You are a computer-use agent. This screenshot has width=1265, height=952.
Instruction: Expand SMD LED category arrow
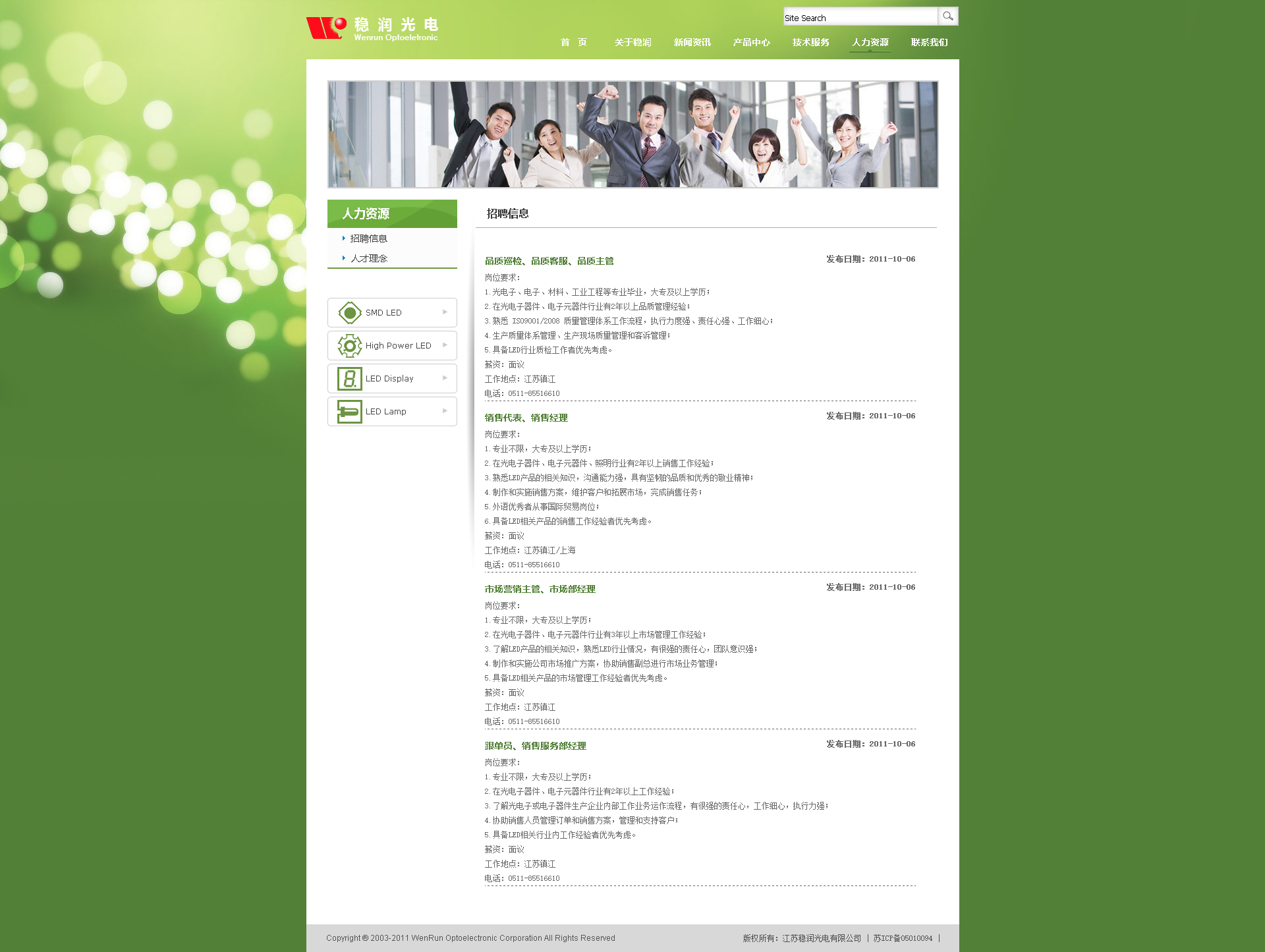pos(445,312)
